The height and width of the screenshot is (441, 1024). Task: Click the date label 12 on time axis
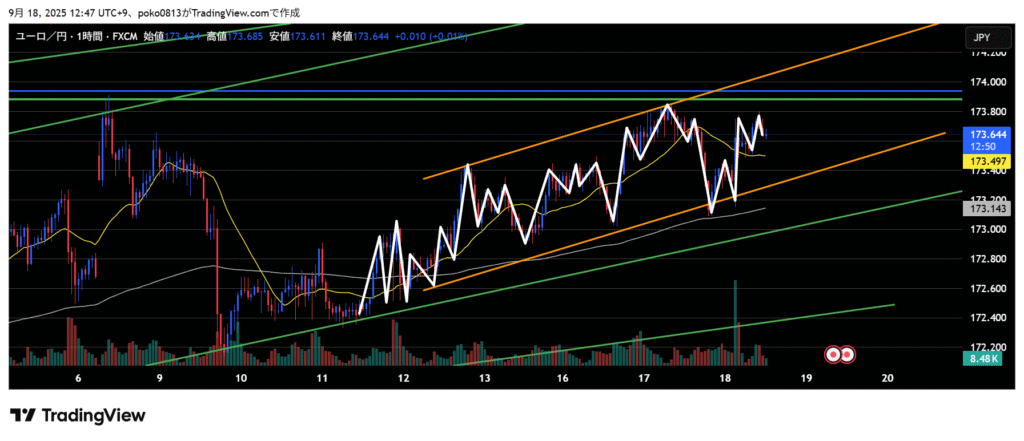pyautogui.click(x=403, y=379)
